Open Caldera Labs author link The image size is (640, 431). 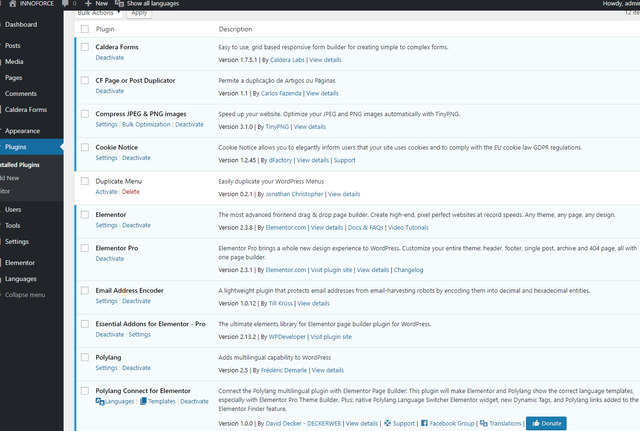(287, 60)
